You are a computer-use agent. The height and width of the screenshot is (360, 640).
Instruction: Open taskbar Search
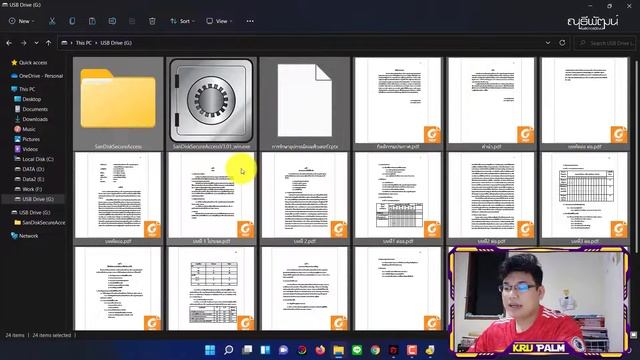click(x=229, y=350)
